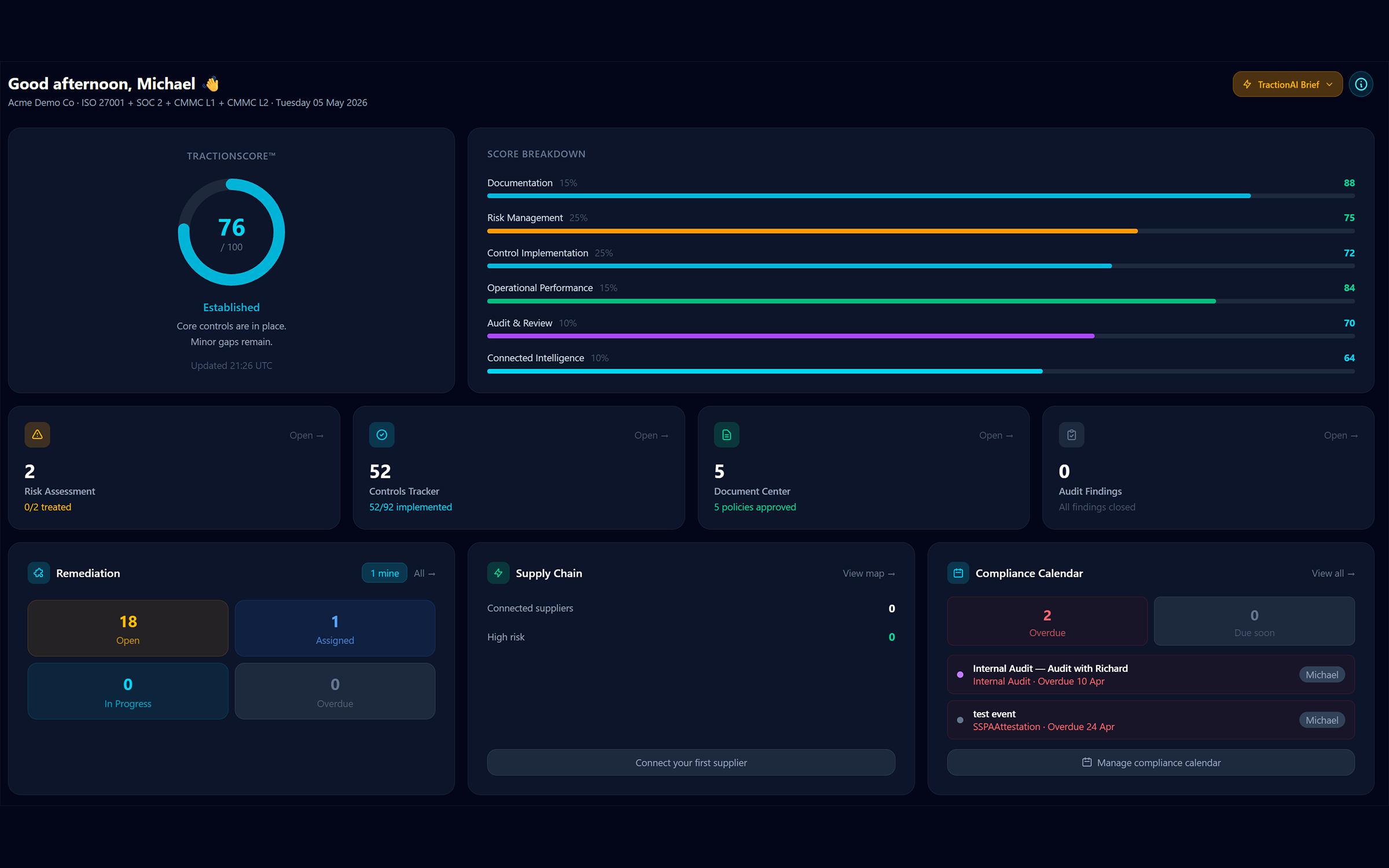Click the Audit & Review purple bar
The width and height of the screenshot is (1389, 868).
[x=921, y=336]
